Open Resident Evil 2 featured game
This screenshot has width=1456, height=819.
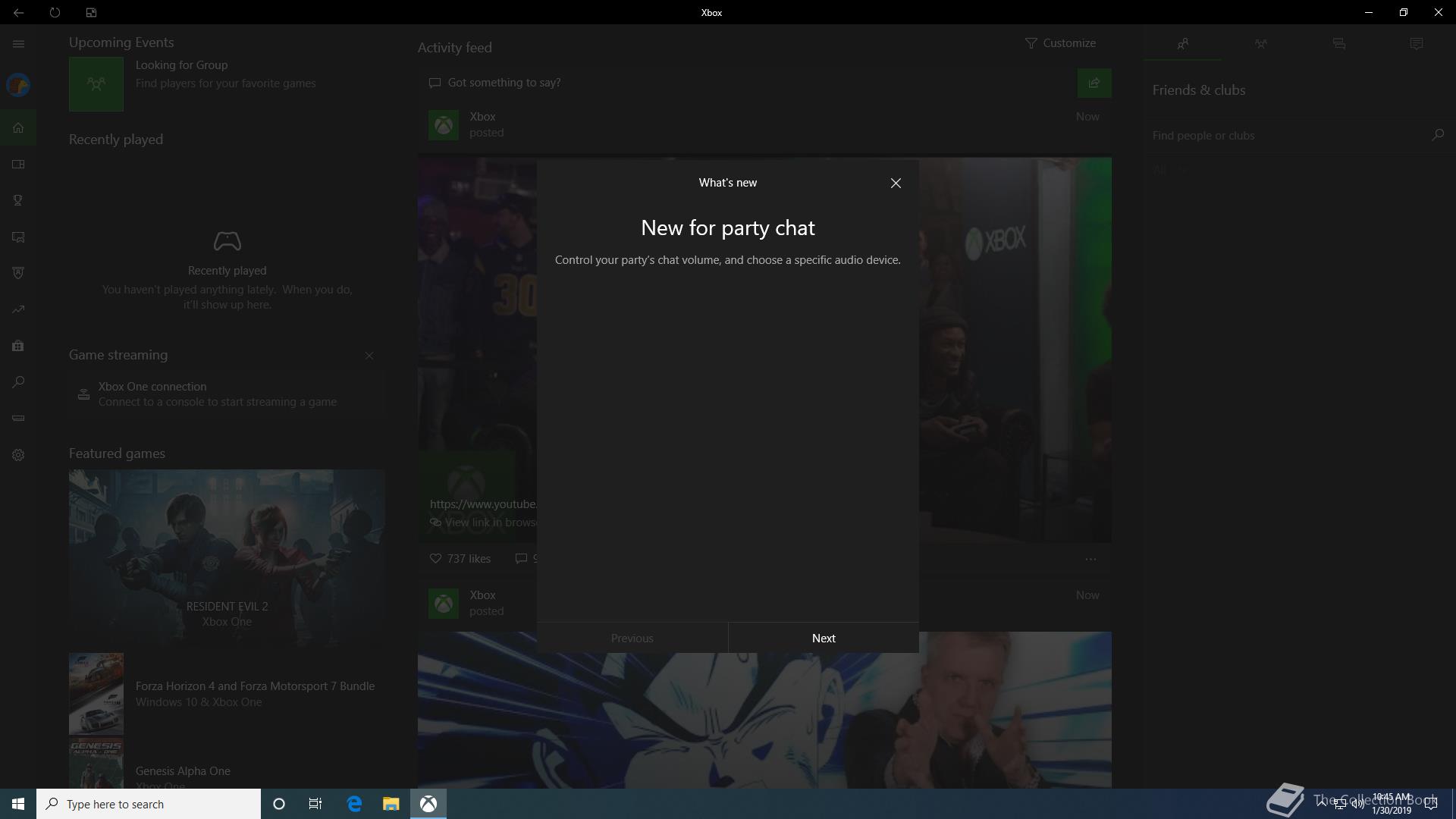click(x=227, y=558)
